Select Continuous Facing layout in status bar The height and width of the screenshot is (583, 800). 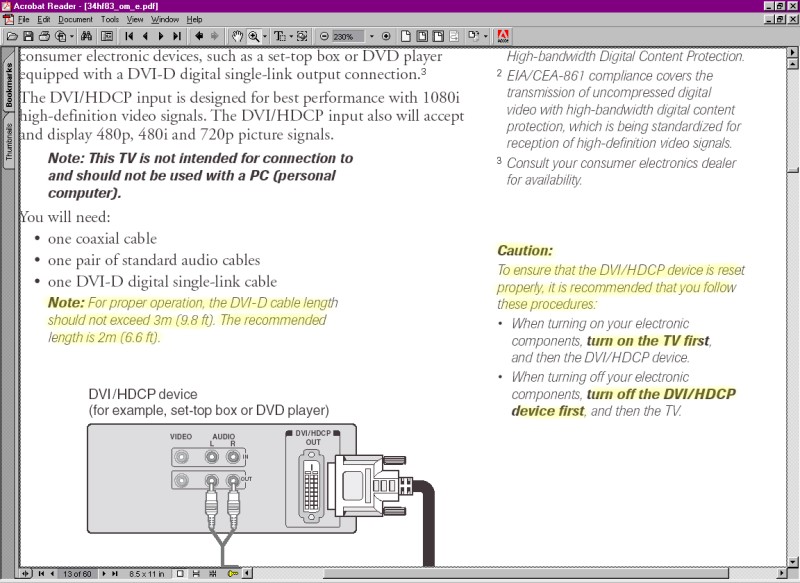[213, 574]
